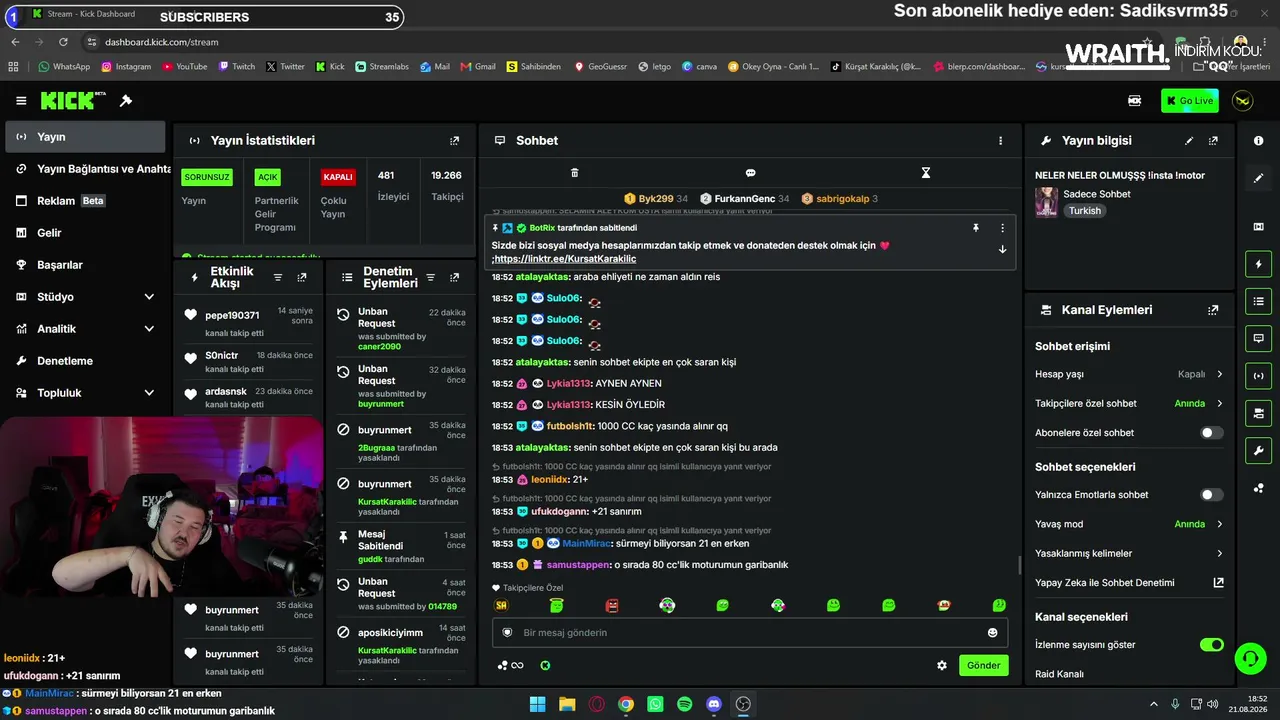Viewport: 1280px width, 720px height.
Task: Open the emoji picker in message box
Action: click(x=992, y=633)
